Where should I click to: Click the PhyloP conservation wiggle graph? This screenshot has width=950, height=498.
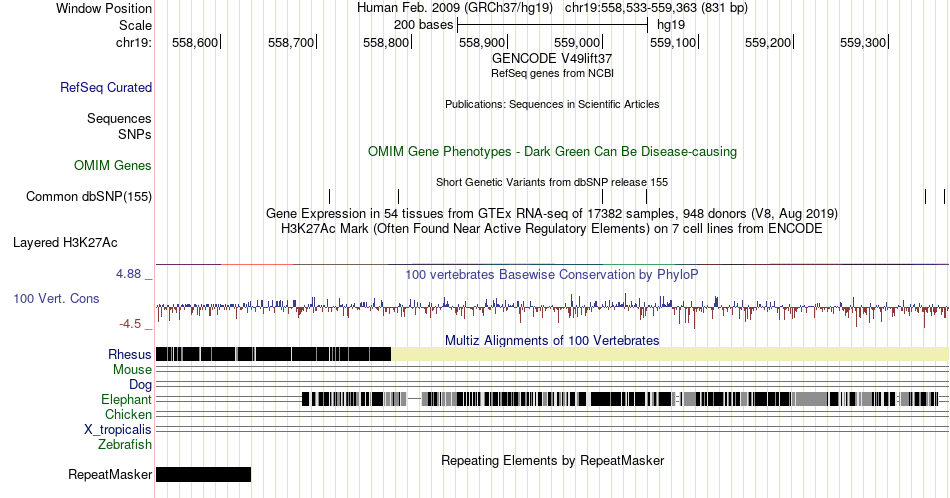(552, 309)
